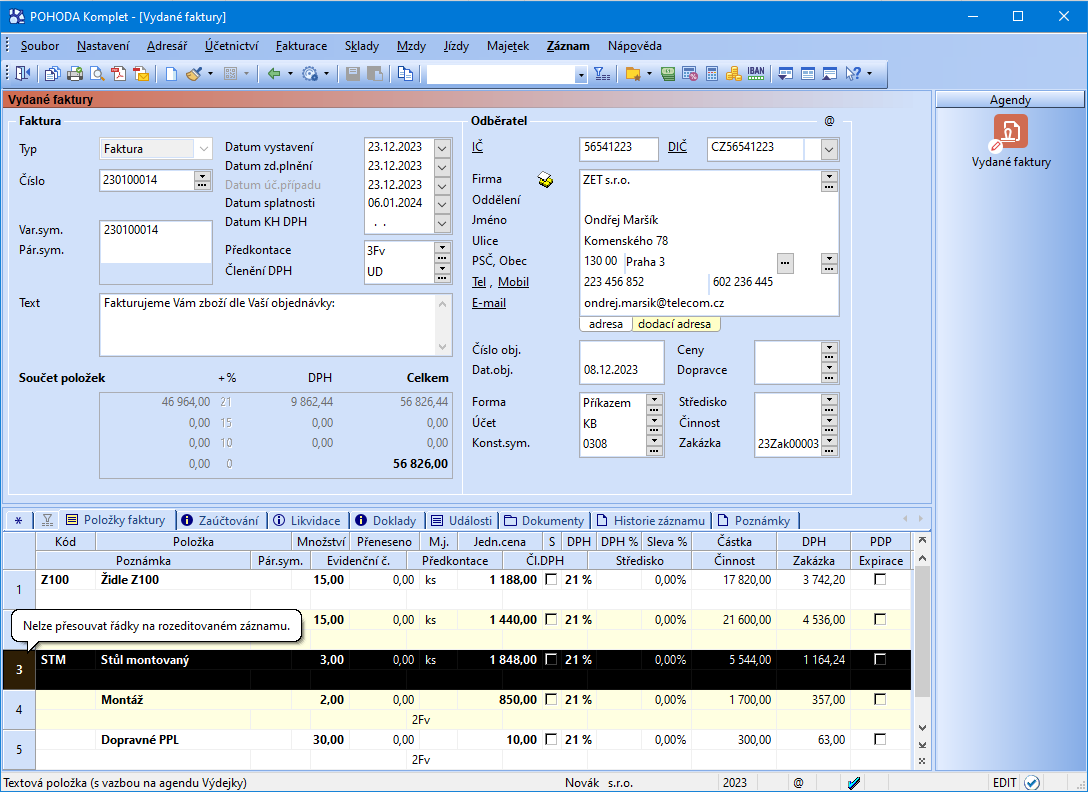The width and height of the screenshot is (1088, 792).
Task: Open the Datum vystavení date dropdown
Action: [442, 148]
